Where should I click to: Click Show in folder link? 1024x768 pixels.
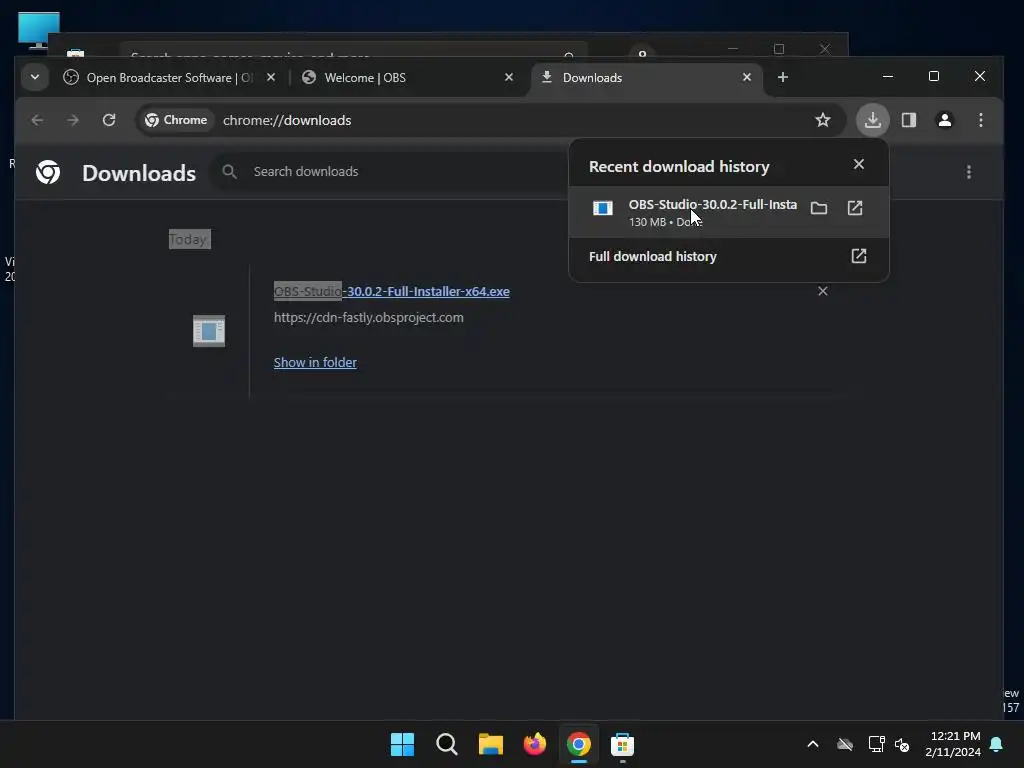tap(315, 362)
